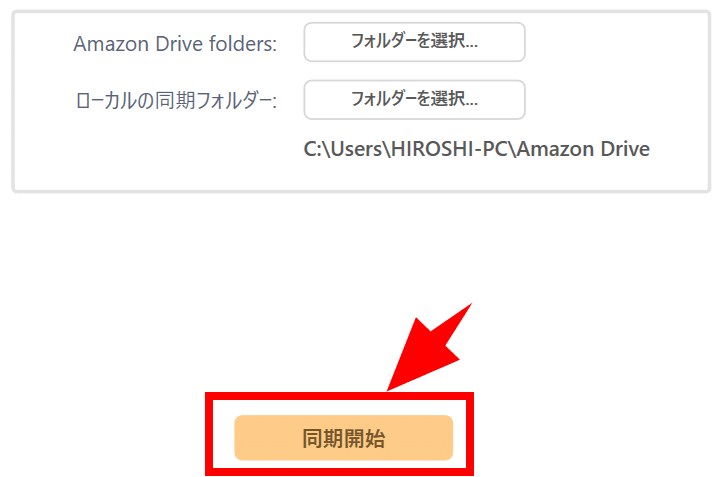The width and height of the screenshot is (717, 477).
Task: Choose Amazon Drive folders via フォルダーを選択...
Action: (x=414, y=42)
